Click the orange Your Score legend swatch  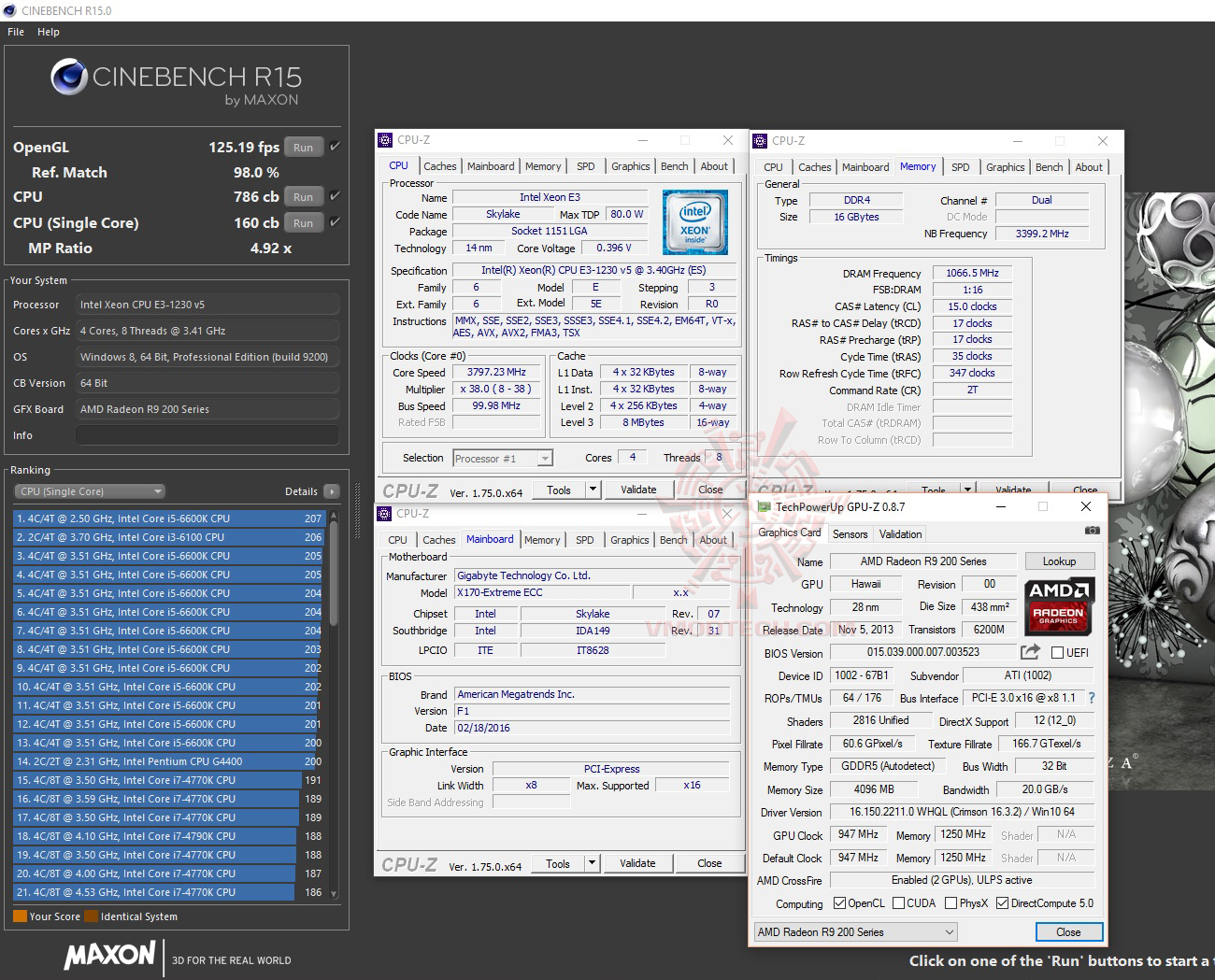20,916
